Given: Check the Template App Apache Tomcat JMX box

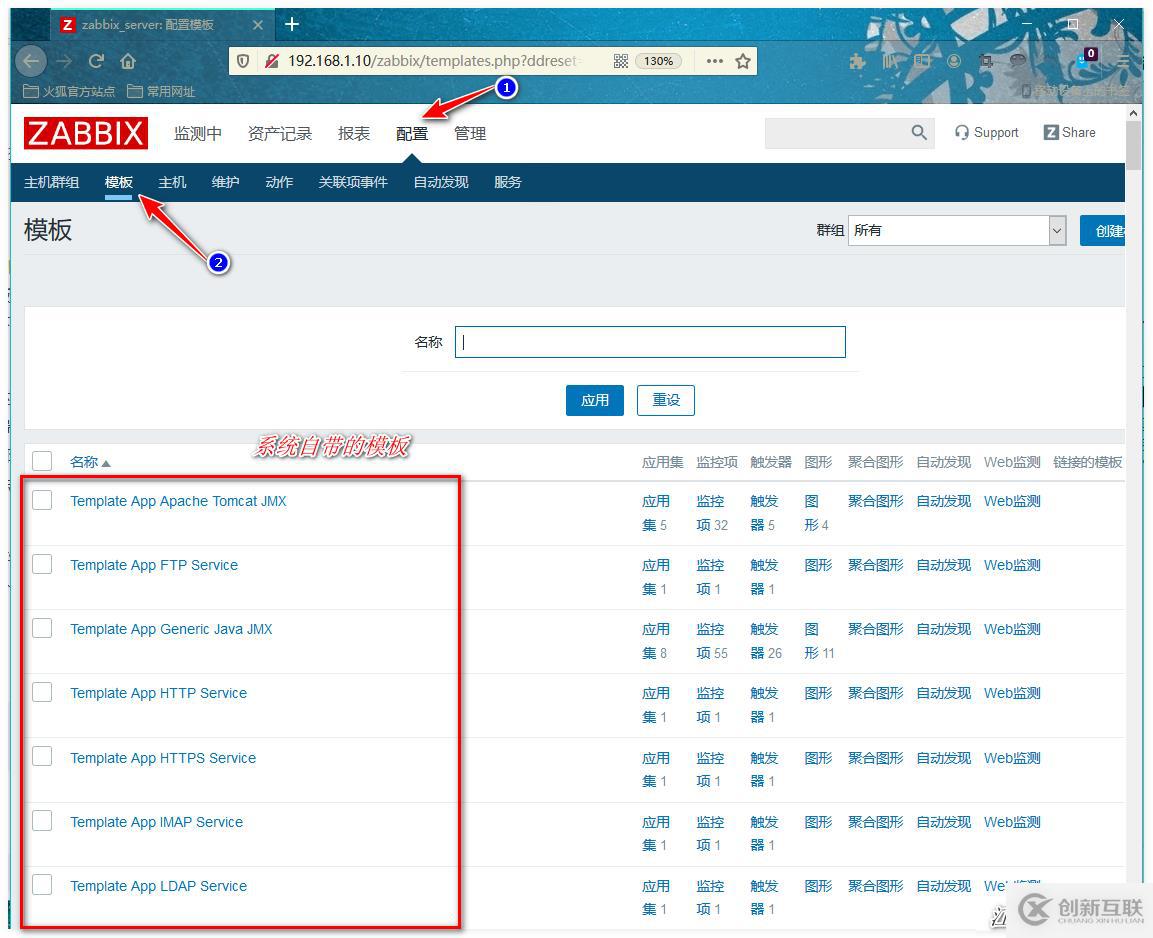Looking at the screenshot, I should 42,500.
